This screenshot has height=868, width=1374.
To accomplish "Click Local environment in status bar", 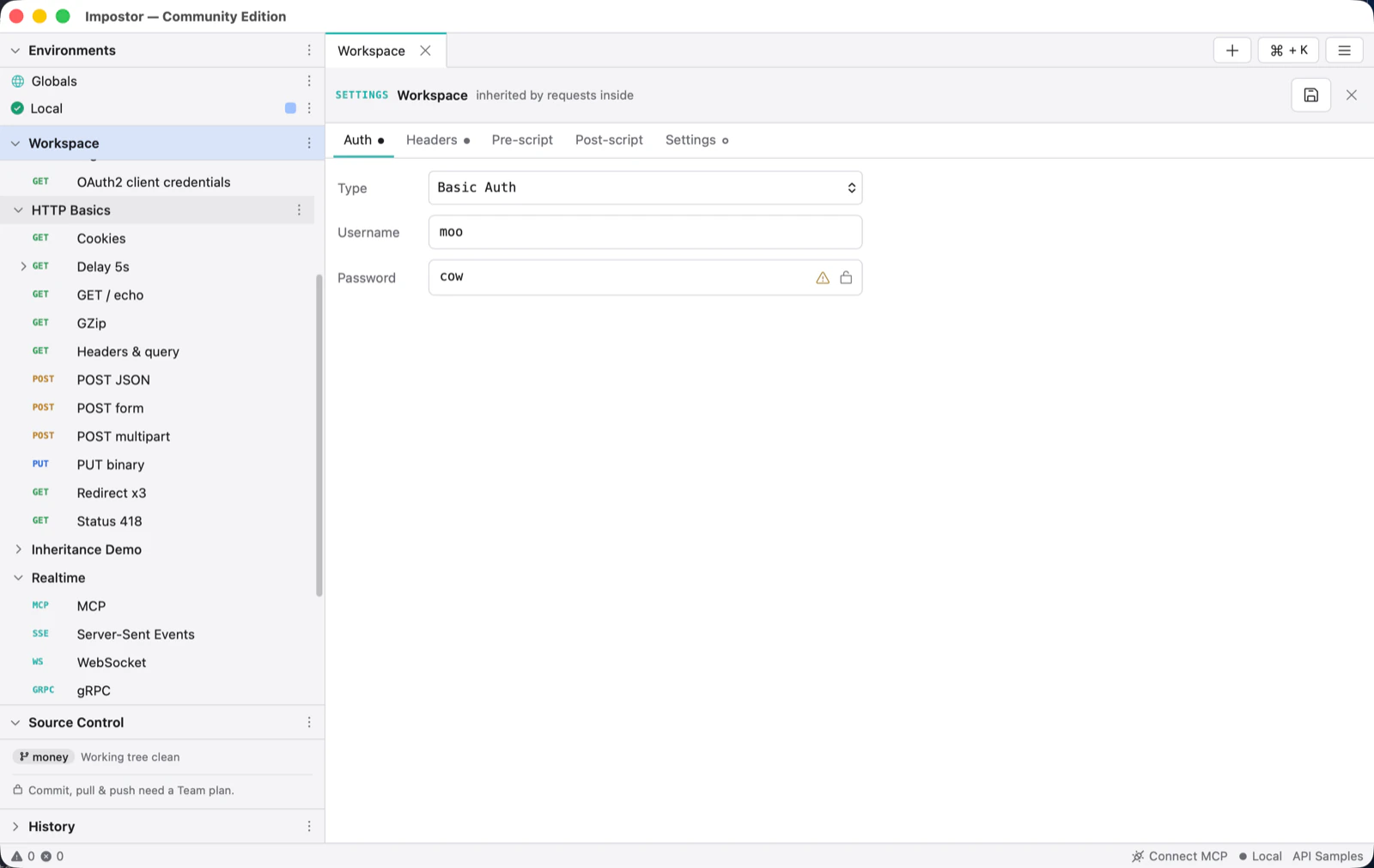I will click(x=1260, y=856).
